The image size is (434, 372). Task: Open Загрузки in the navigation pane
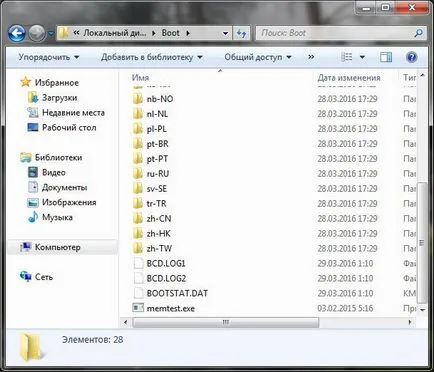53,97
